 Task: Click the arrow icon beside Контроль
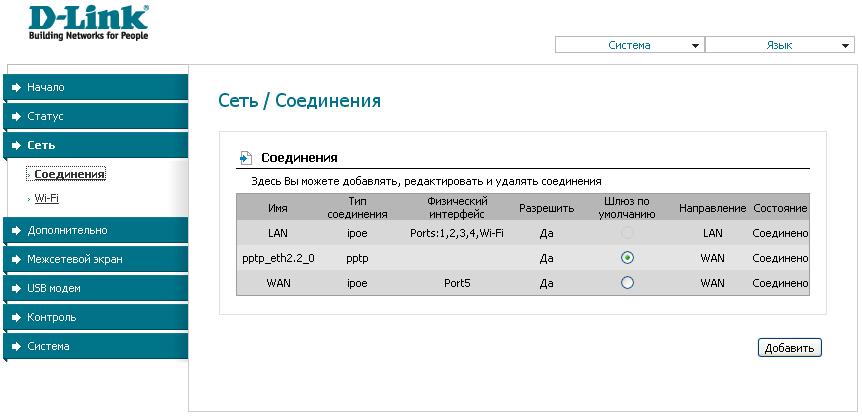16,318
